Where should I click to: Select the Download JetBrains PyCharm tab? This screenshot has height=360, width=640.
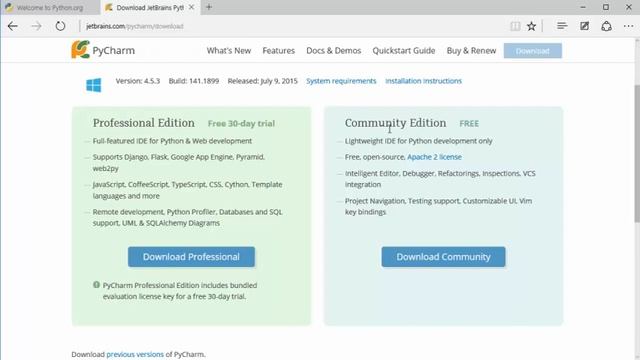[149, 7]
